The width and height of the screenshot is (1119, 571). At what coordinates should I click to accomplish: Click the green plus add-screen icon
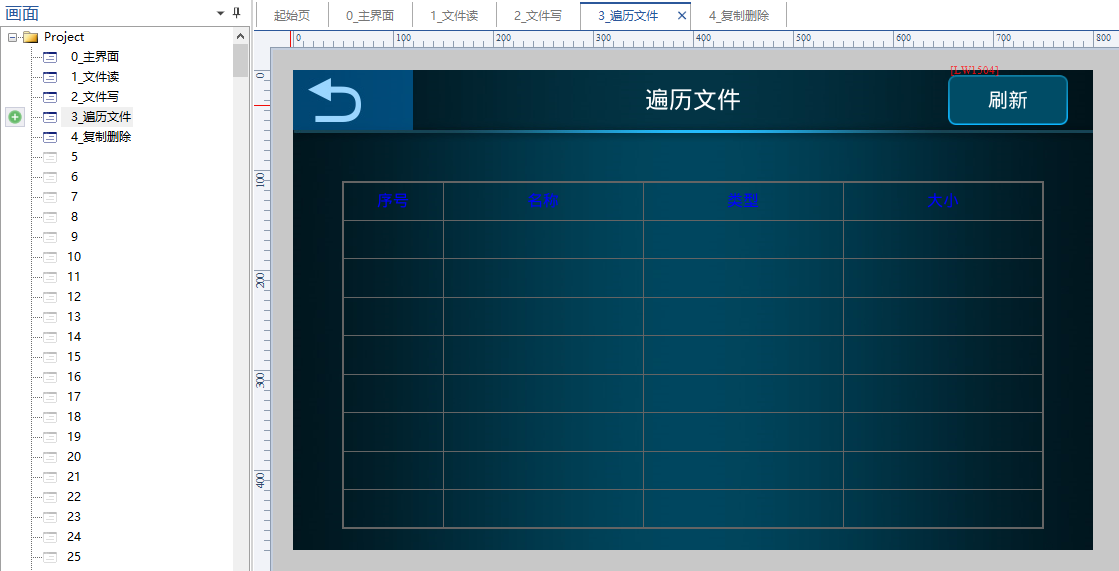click(15, 117)
